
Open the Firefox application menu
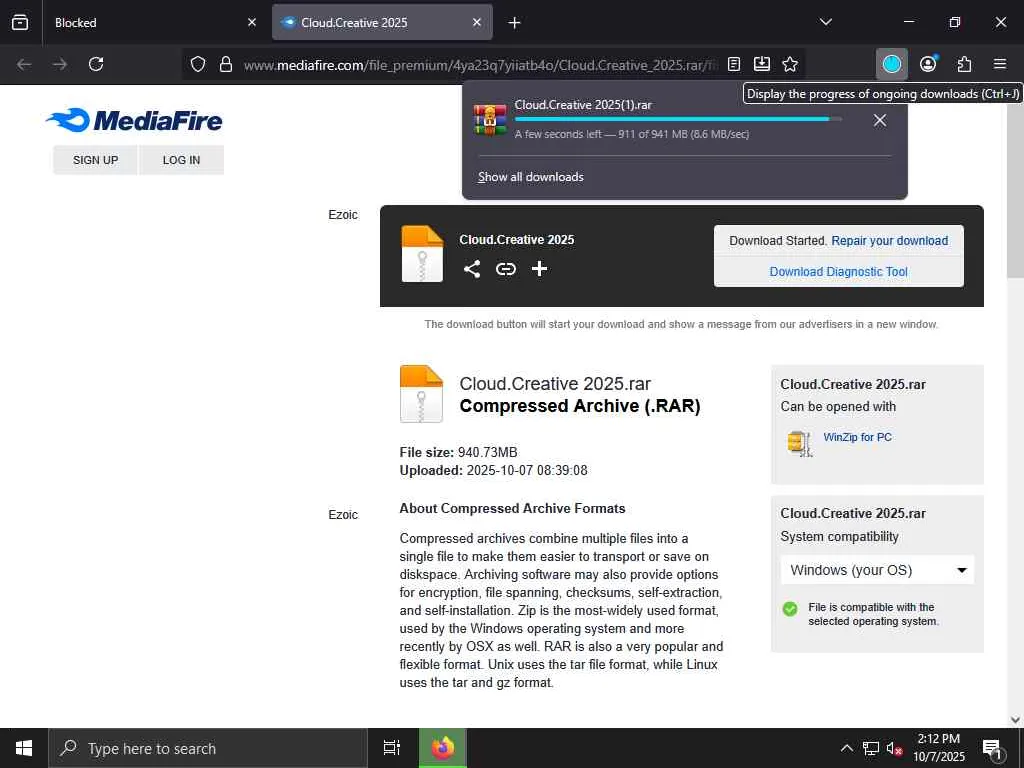1000,64
